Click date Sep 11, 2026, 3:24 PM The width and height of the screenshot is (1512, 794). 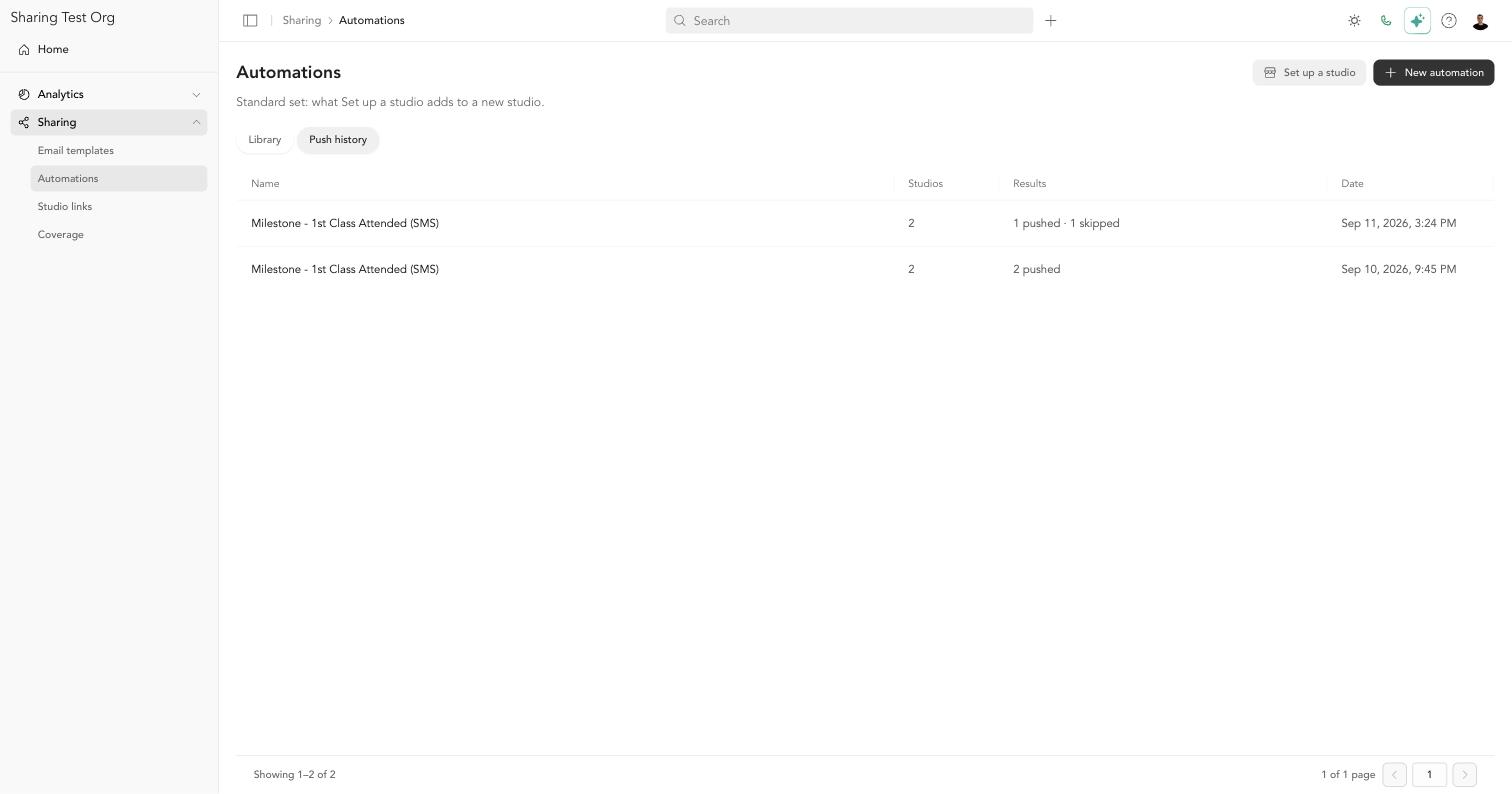(1398, 223)
